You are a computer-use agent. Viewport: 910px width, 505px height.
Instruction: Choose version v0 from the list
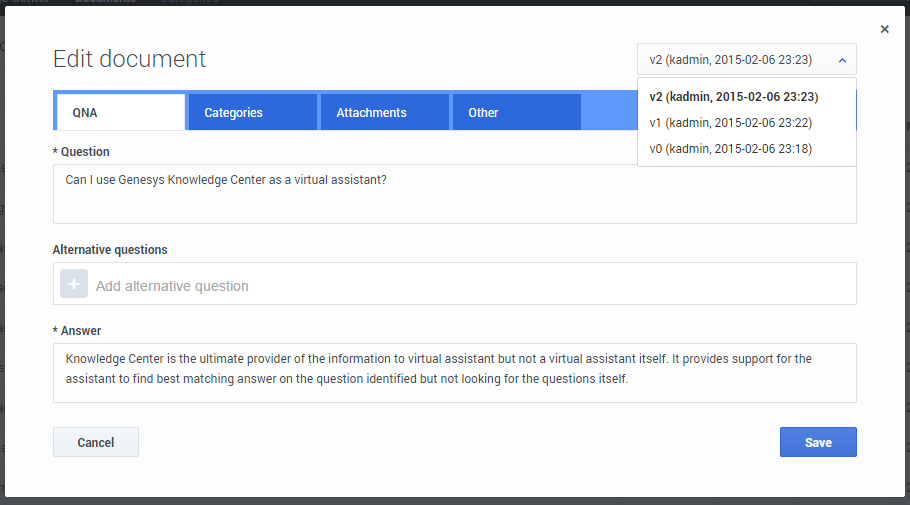point(730,149)
